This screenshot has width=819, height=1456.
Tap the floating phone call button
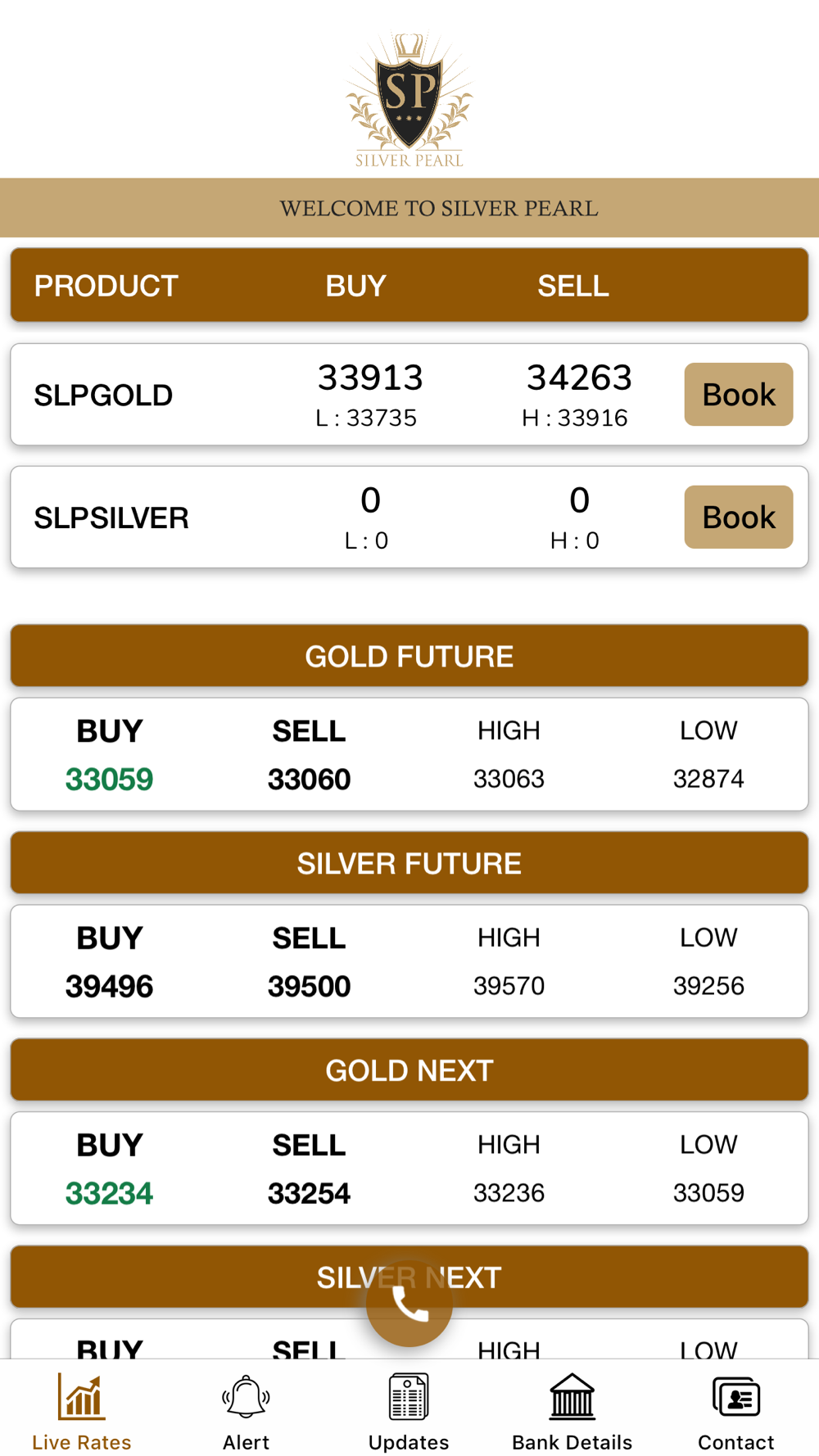tap(409, 1304)
